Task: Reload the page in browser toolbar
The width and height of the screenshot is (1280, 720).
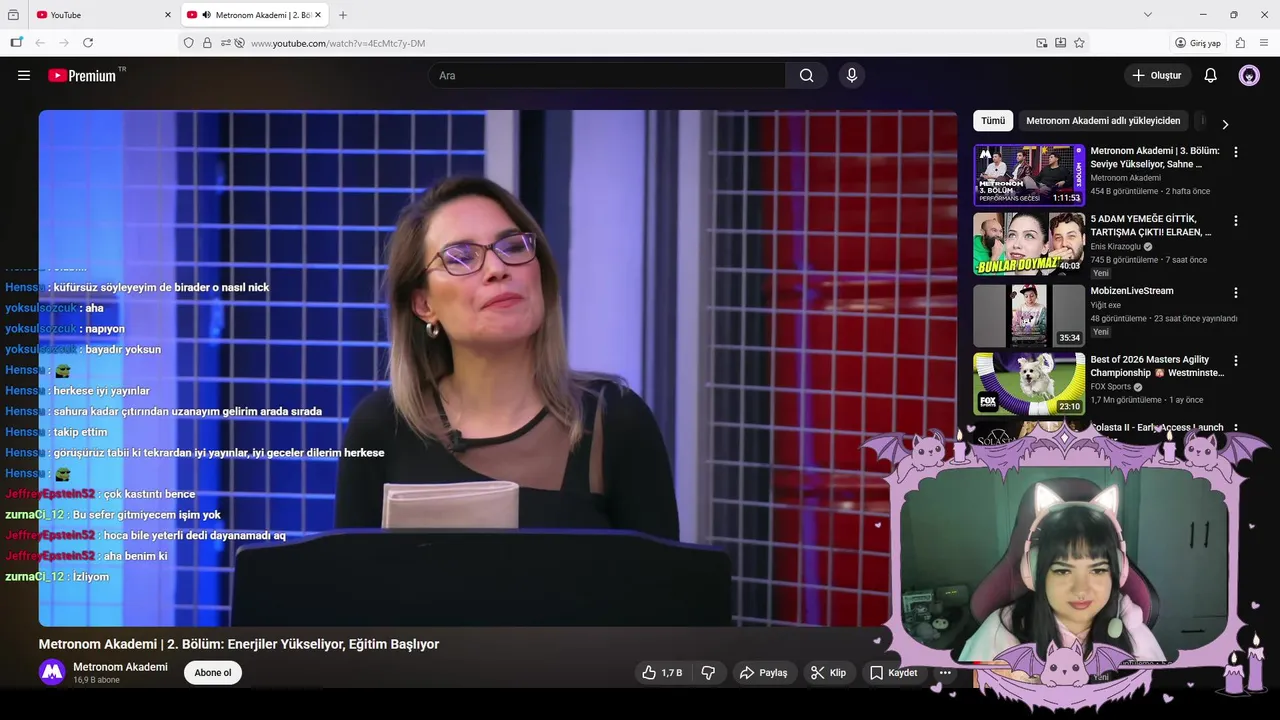Action: [88, 43]
